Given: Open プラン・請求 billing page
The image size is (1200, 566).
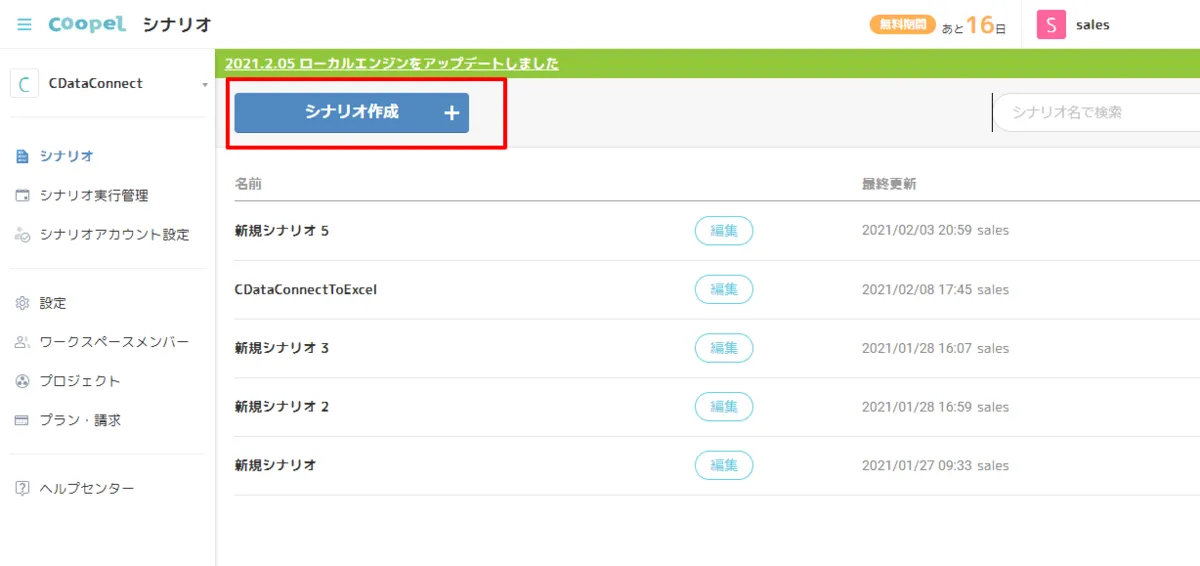Looking at the screenshot, I should [80, 420].
